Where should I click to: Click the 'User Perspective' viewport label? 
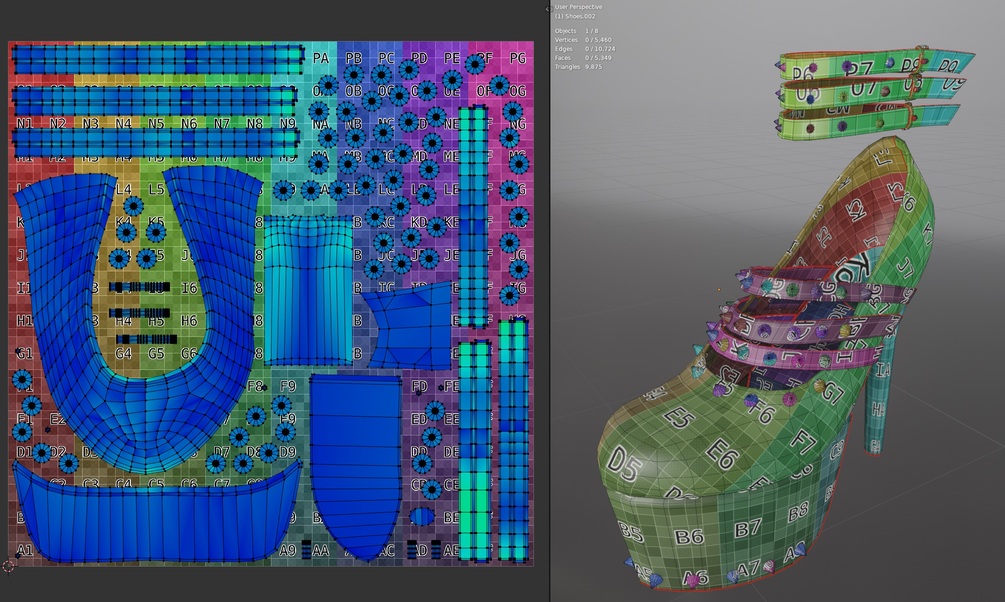point(578,6)
